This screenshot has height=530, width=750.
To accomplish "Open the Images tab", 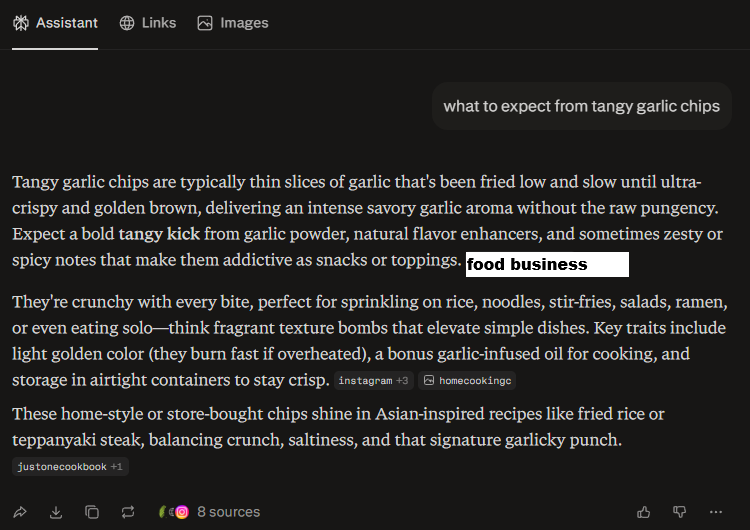I will [x=233, y=23].
